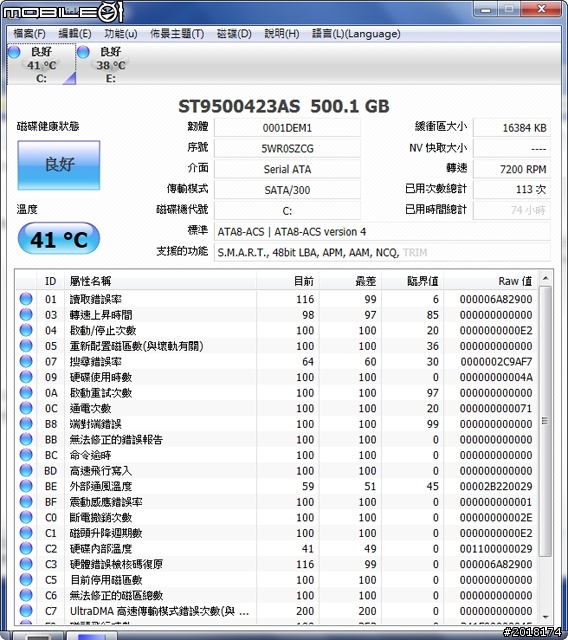The image size is (568, 640).
Task: Click the blue 良好 health status button
Action: pyautogui.click(x=59, y=165)
